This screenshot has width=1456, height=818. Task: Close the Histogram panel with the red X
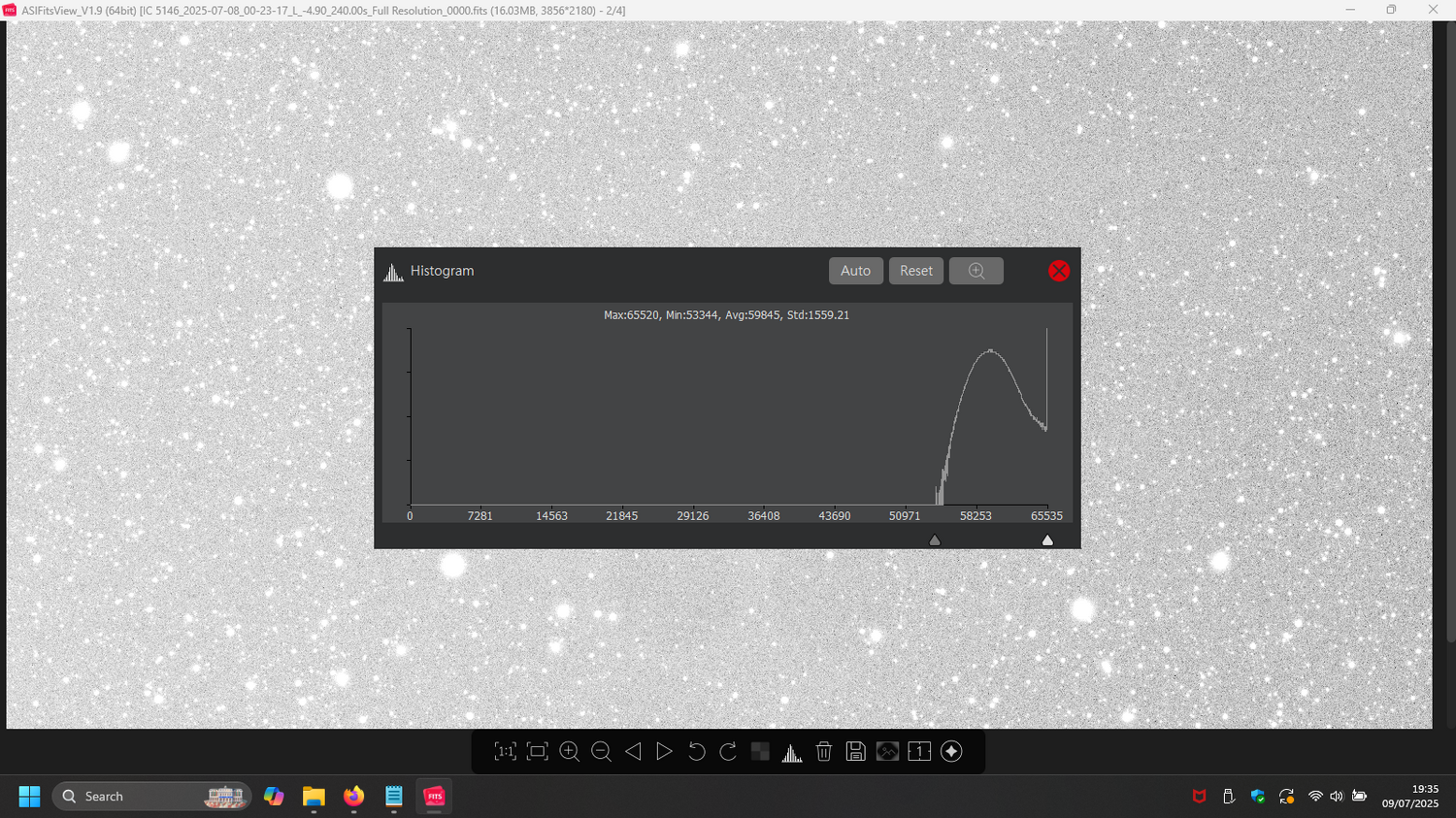tap(1059, 271)
